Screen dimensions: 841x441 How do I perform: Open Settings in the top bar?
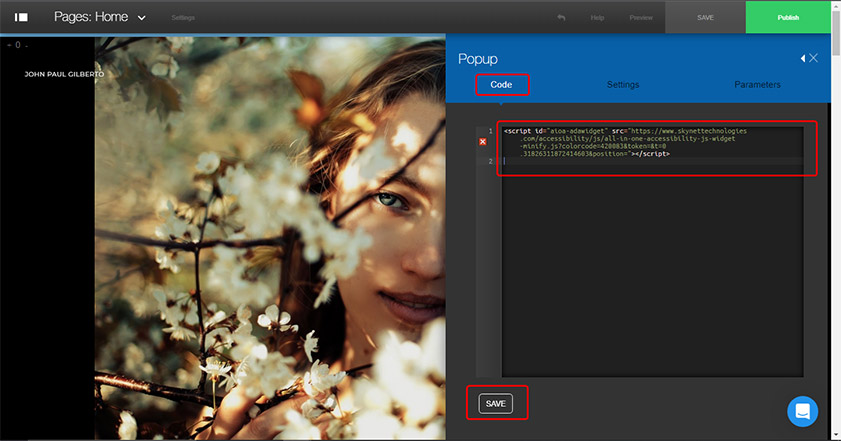coord(183,18)
